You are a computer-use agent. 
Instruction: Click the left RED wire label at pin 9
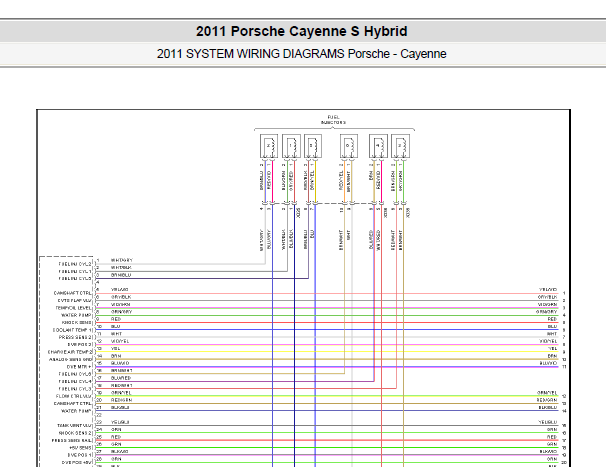pyautogui.click(x=116, y=319)
